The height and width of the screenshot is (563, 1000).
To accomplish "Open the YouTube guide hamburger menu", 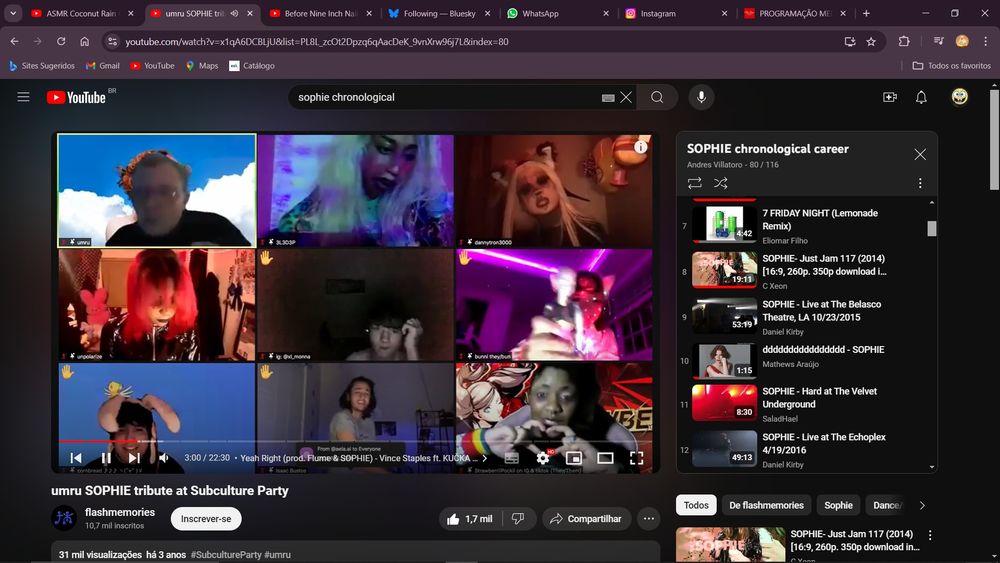I will [24, 97].
